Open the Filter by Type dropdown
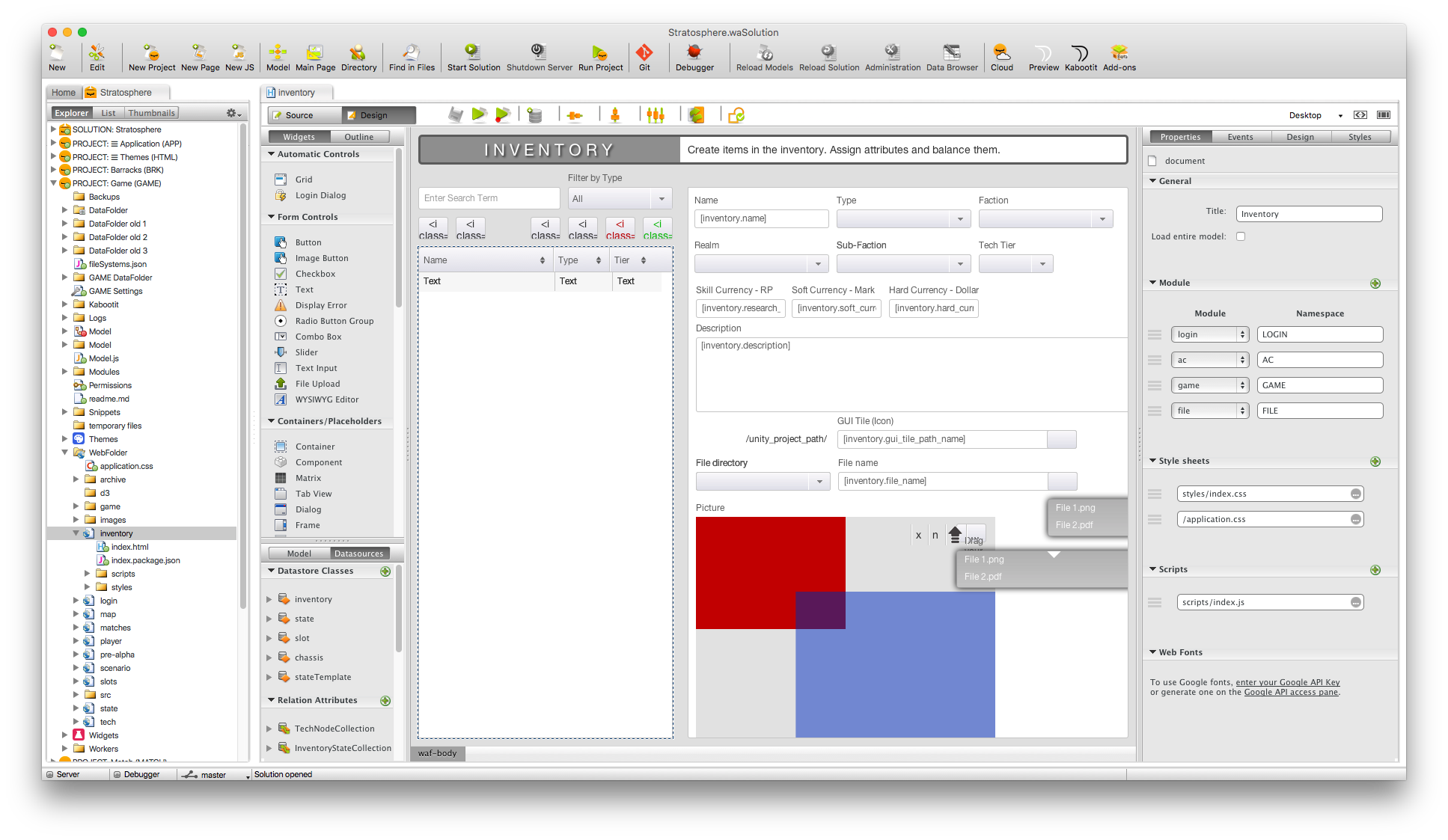 (x=619, y=199)
